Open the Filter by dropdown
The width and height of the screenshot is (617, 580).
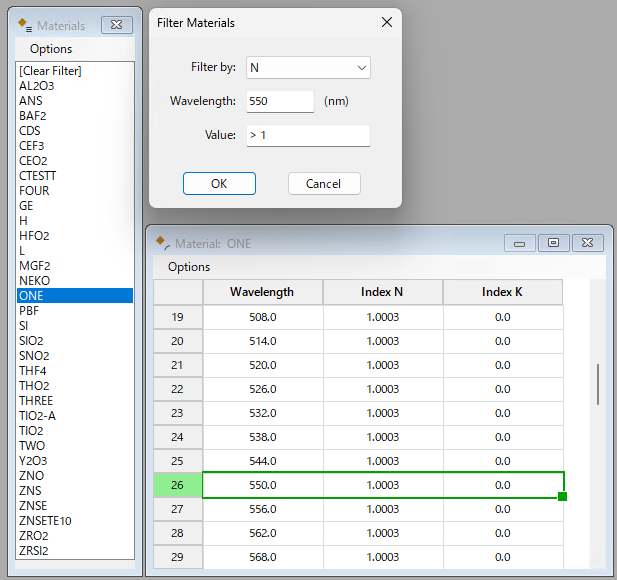coord(308,68)
